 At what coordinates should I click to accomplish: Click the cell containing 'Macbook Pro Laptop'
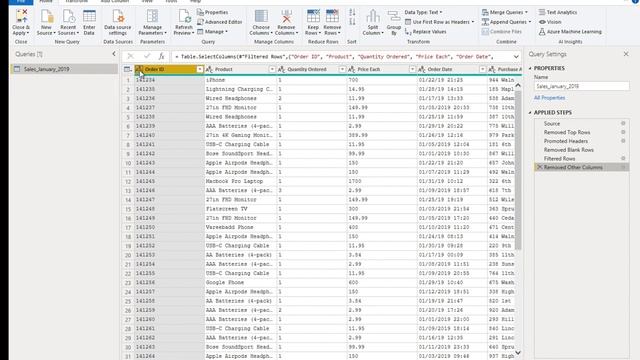[240, 181]
